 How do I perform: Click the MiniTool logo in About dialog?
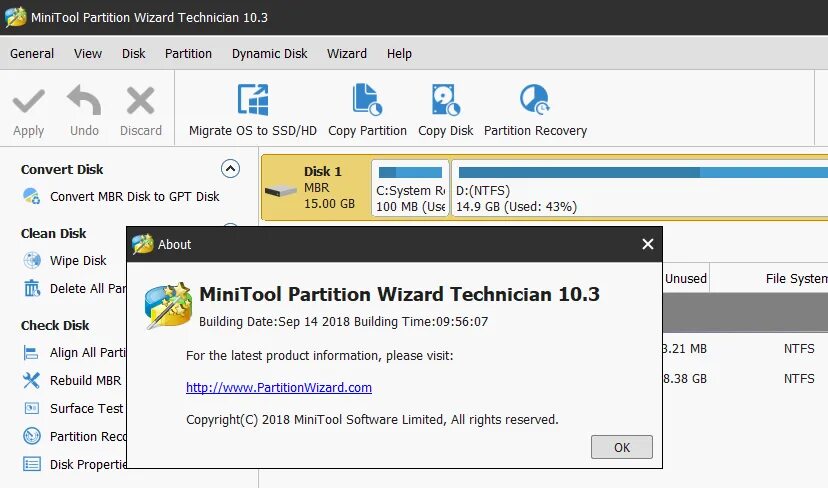pos(168,305)
